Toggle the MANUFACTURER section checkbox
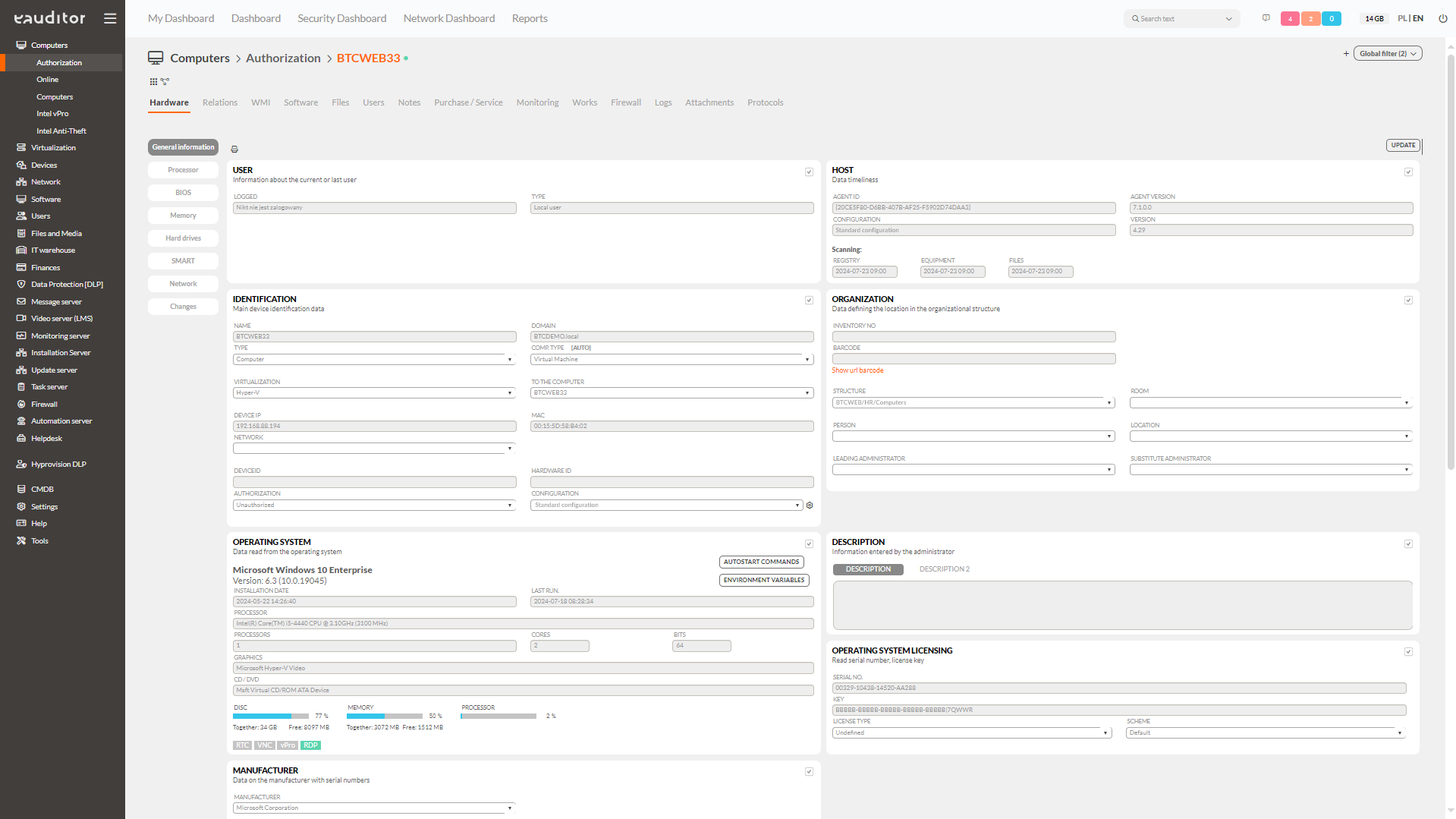1456x819 pixels. pyautogui.click(x=809, y=772)
